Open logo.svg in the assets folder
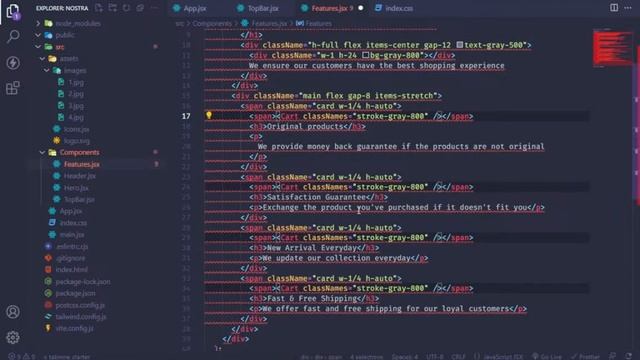Viewport: 640px width, 360px height. coord(77,141)
